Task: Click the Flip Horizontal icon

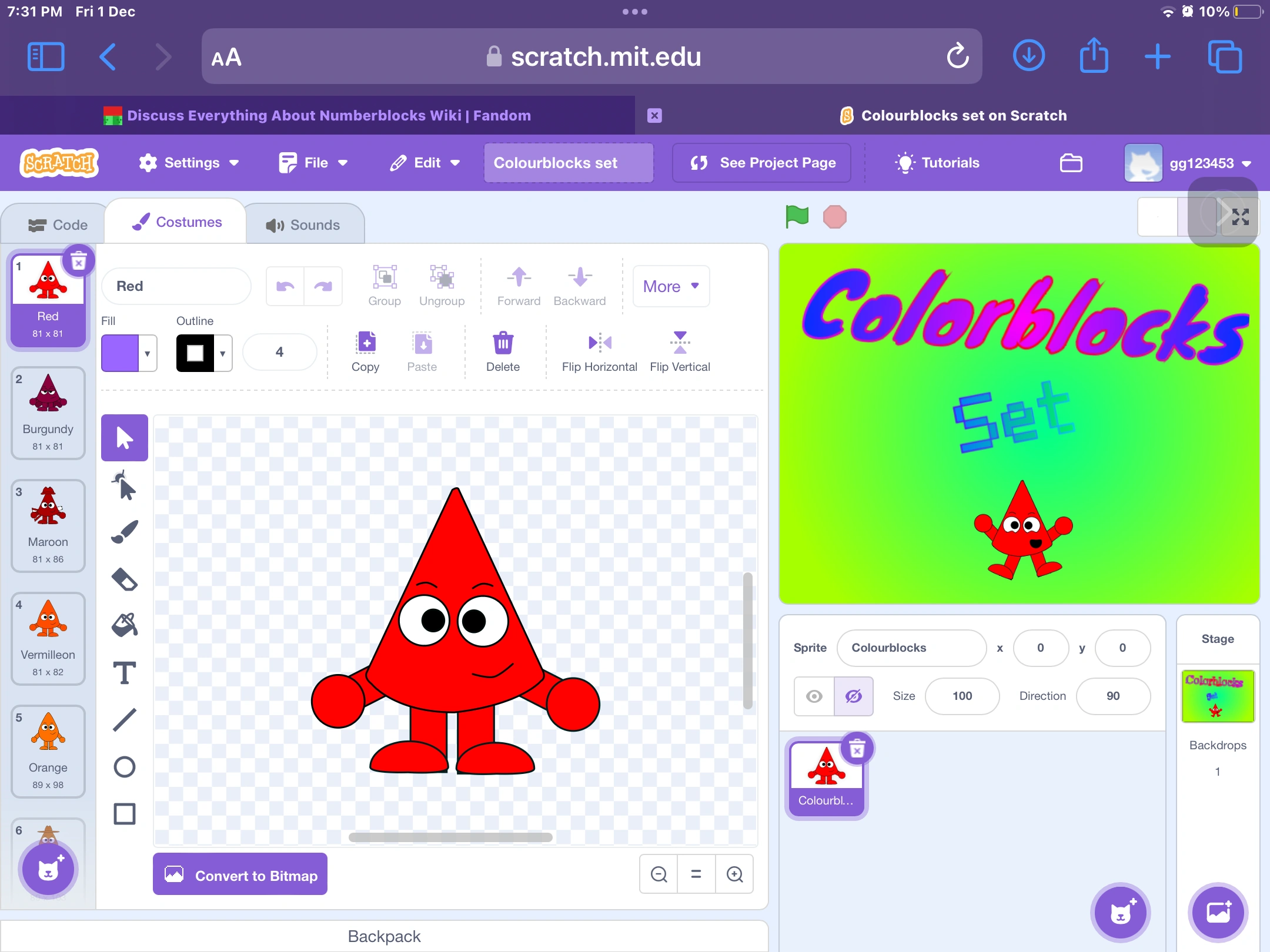Action: pyautogui.click(x=599, y=343)
